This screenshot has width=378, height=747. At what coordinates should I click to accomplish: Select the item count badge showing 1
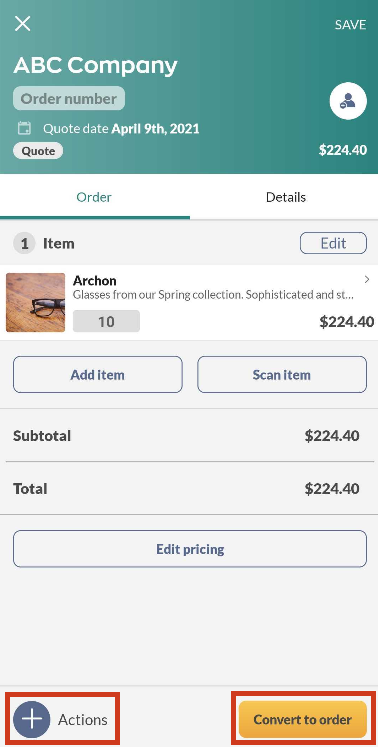tap(24, 244)
